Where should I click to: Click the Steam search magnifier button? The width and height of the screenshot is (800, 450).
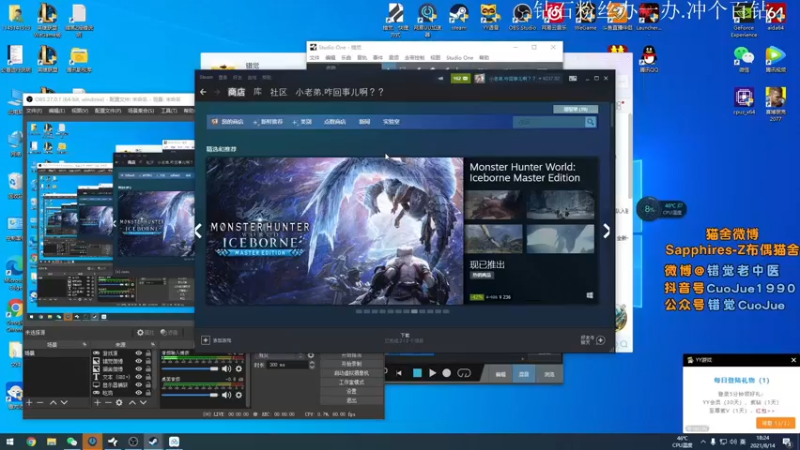click(590, 122)
